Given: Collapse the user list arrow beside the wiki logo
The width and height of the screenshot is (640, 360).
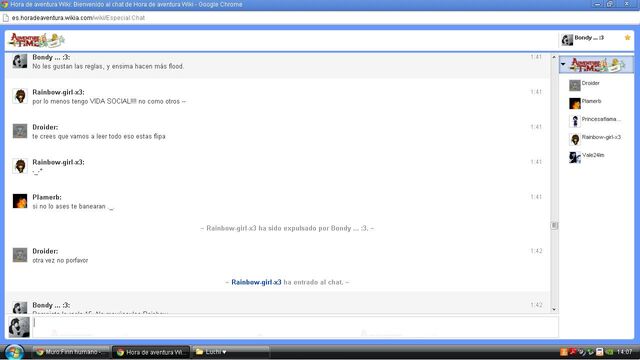Looking at the screenshot, I should pyautogui.click(x=563, y=64).
